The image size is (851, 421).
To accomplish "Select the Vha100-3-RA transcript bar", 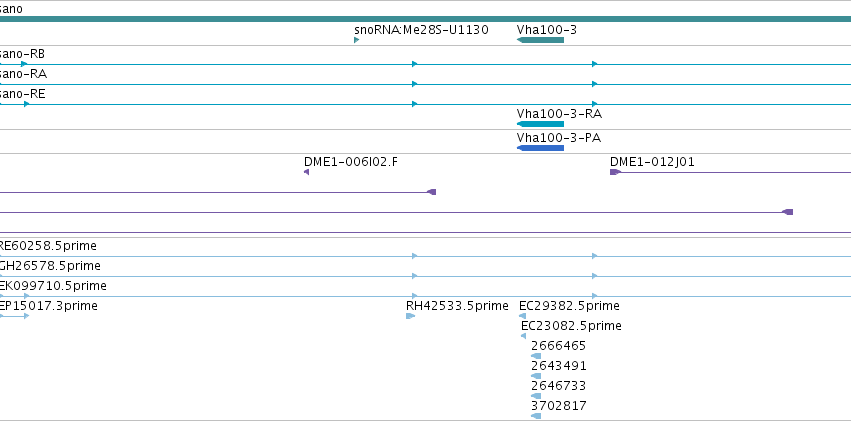I will 541,124.
